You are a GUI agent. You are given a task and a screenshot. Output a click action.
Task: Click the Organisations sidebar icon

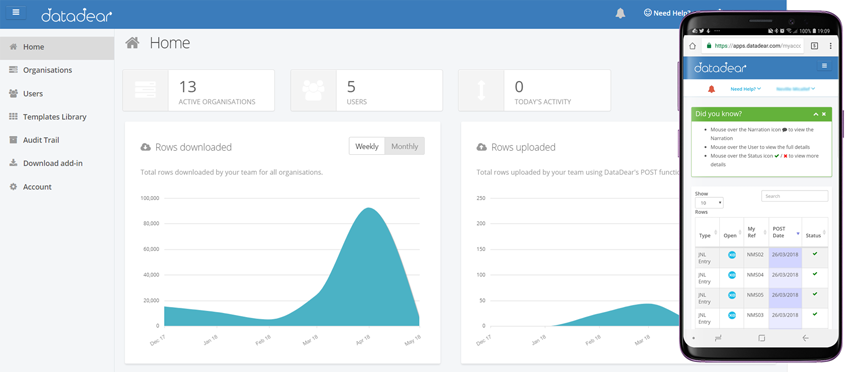[14, 70]
